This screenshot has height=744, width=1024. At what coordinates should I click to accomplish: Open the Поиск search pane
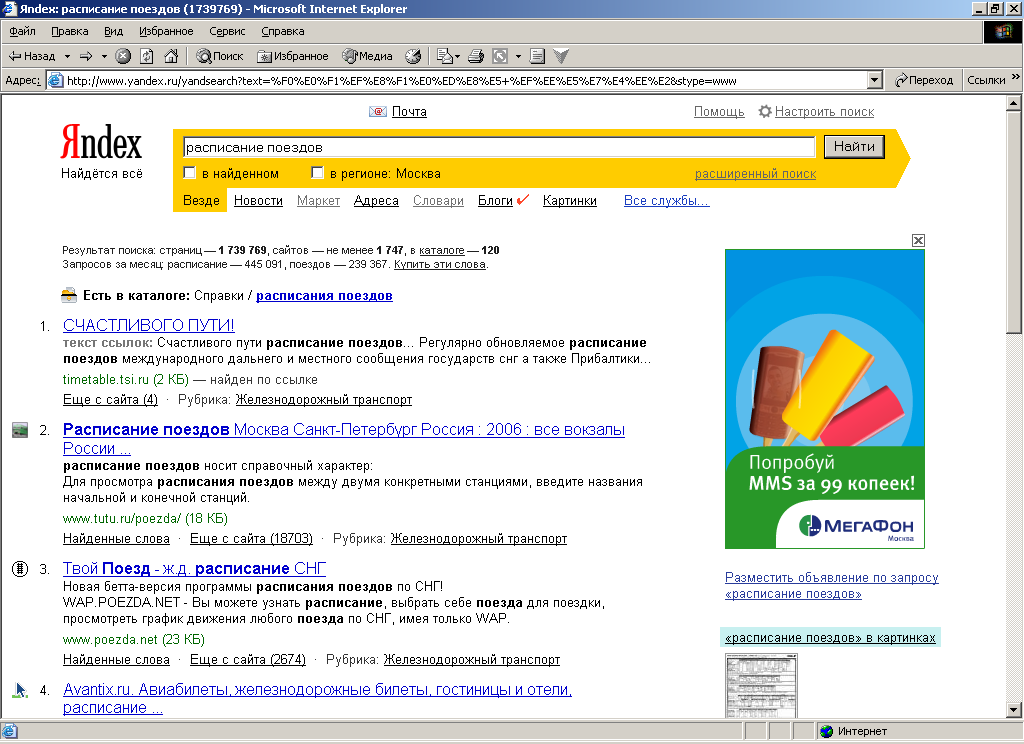coord(220,56)
